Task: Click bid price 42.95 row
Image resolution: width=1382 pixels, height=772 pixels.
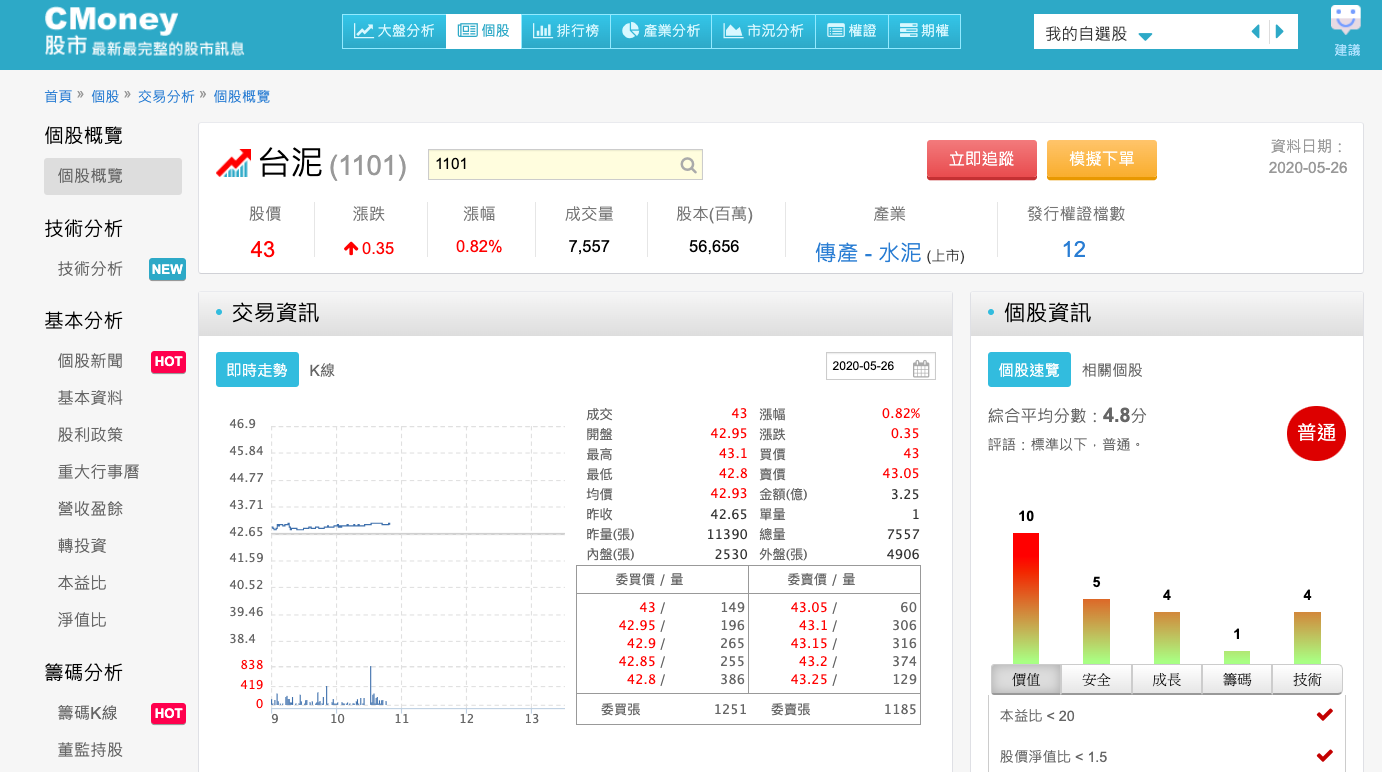Action: 662,626
